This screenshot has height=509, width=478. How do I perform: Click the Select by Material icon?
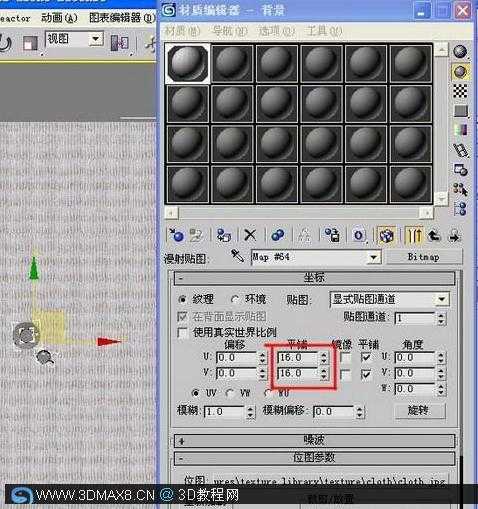click(461, 190)
